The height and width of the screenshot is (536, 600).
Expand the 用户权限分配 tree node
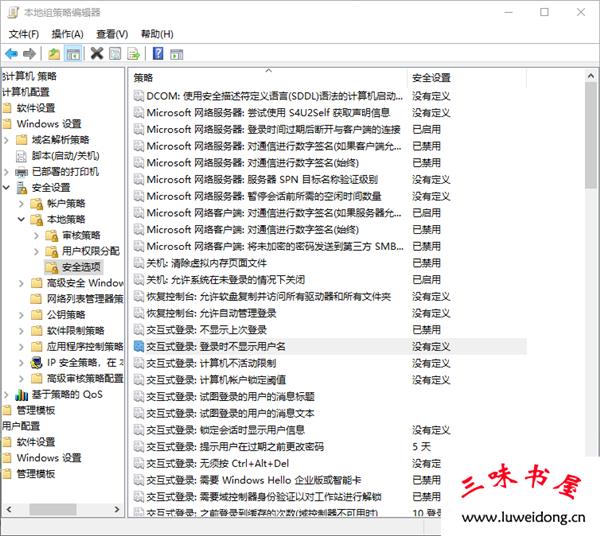[x=36, y=251]
